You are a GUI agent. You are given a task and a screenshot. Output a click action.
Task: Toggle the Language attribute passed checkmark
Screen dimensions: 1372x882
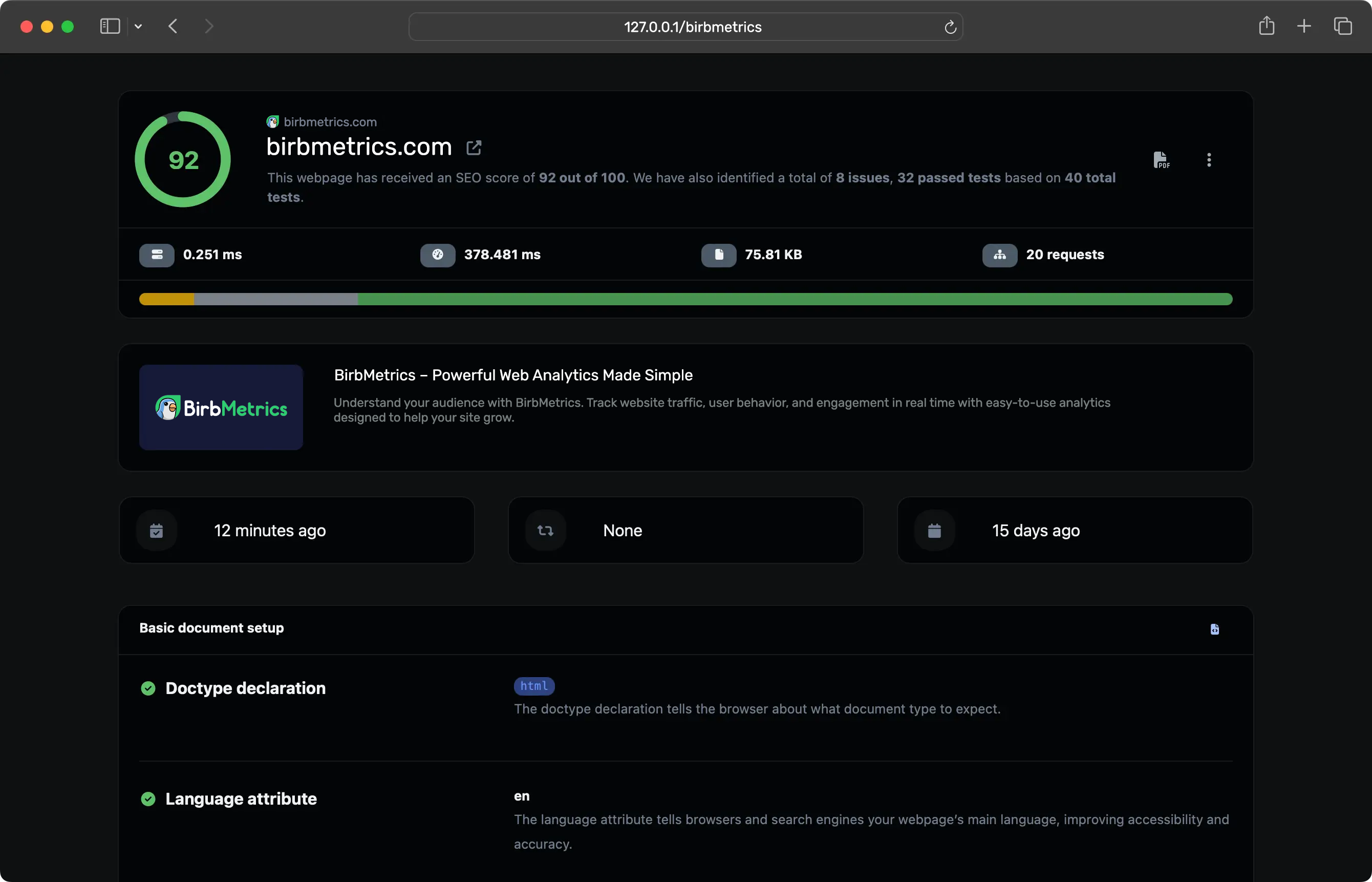click(149, 799)
